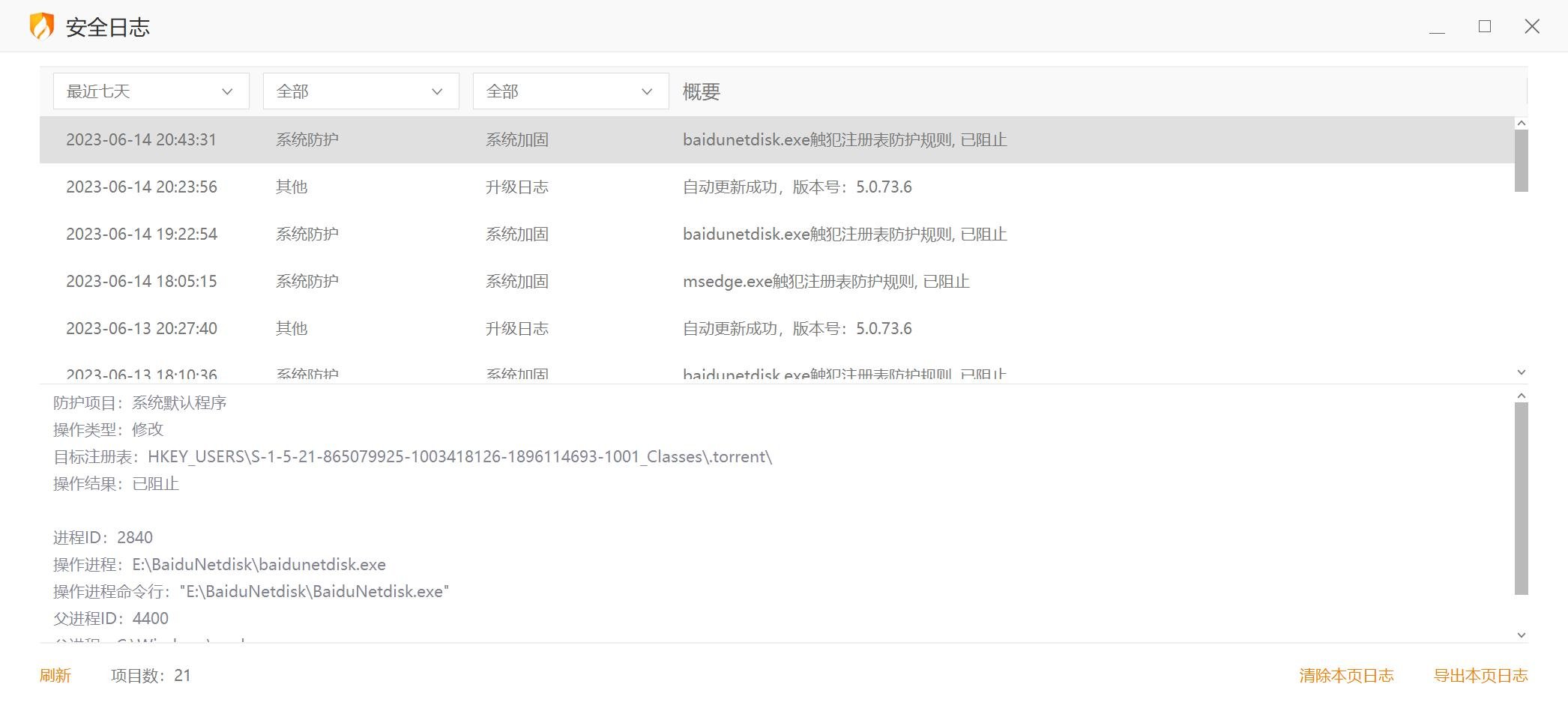The height and width of the screenshot is (708, 1568).
Task: Click 导出本页日志 to export logs
Action: [1480, 675]
